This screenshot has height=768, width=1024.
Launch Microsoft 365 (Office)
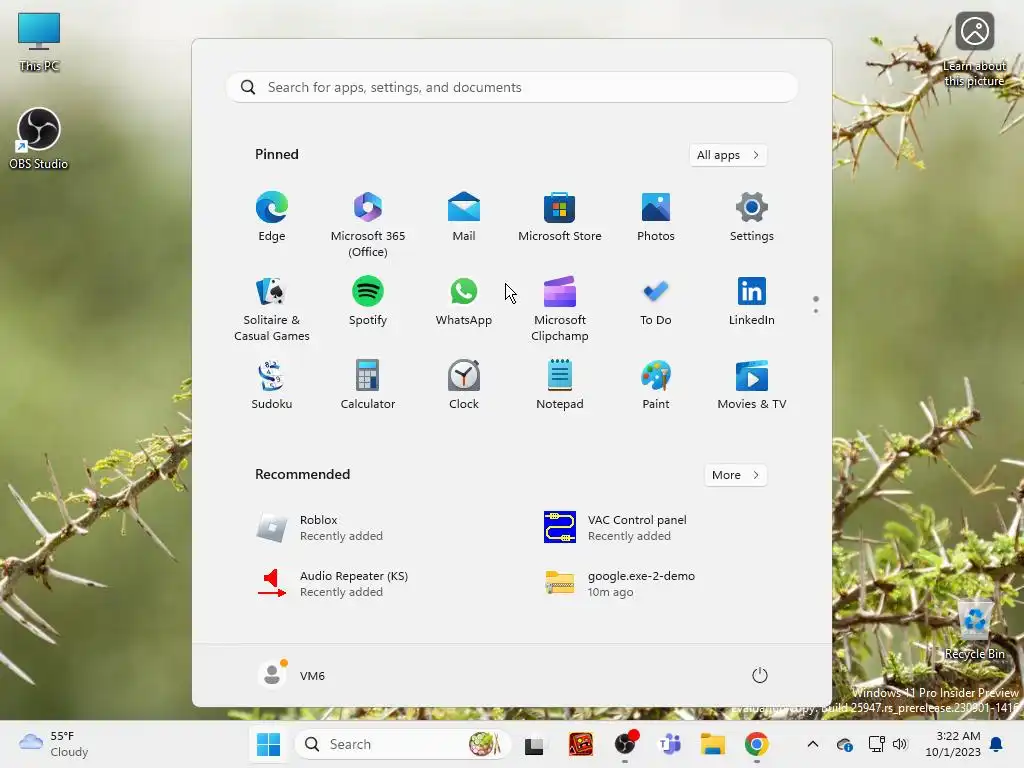[368, 224]
